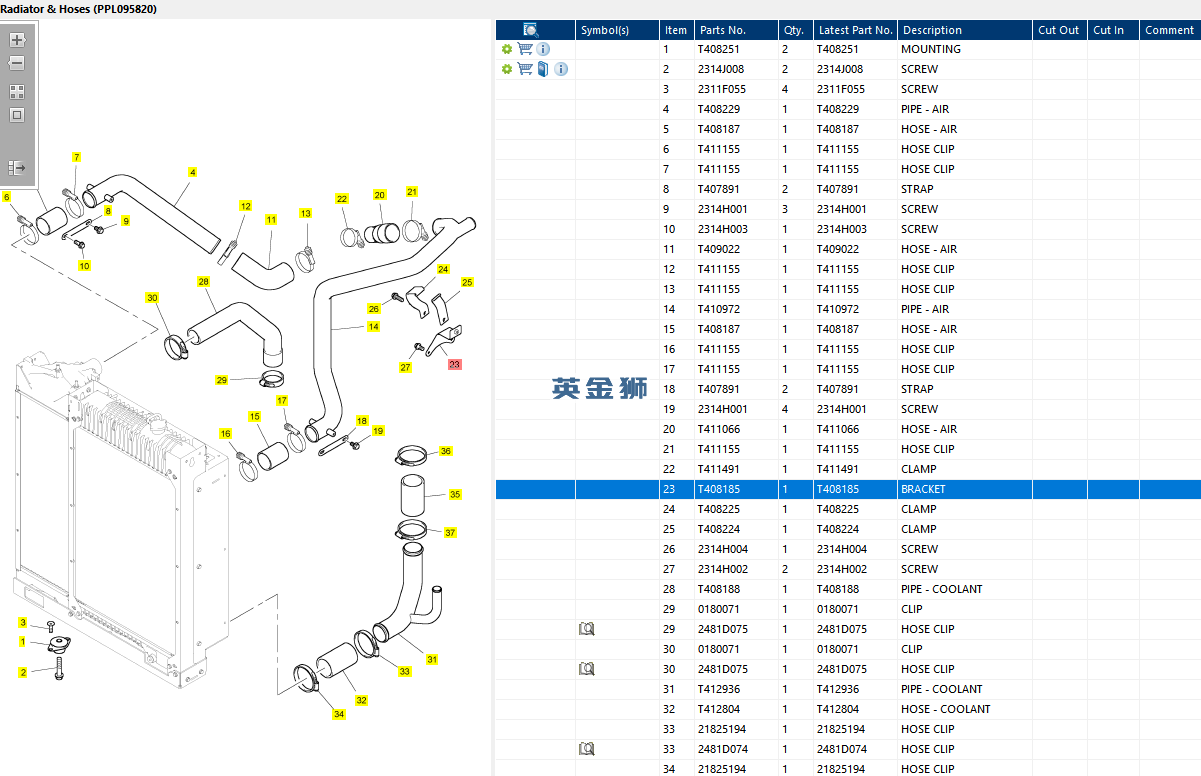Sort by Latest Part No. column header
The height and width of the screenshot is (776, 1201).
855,30
